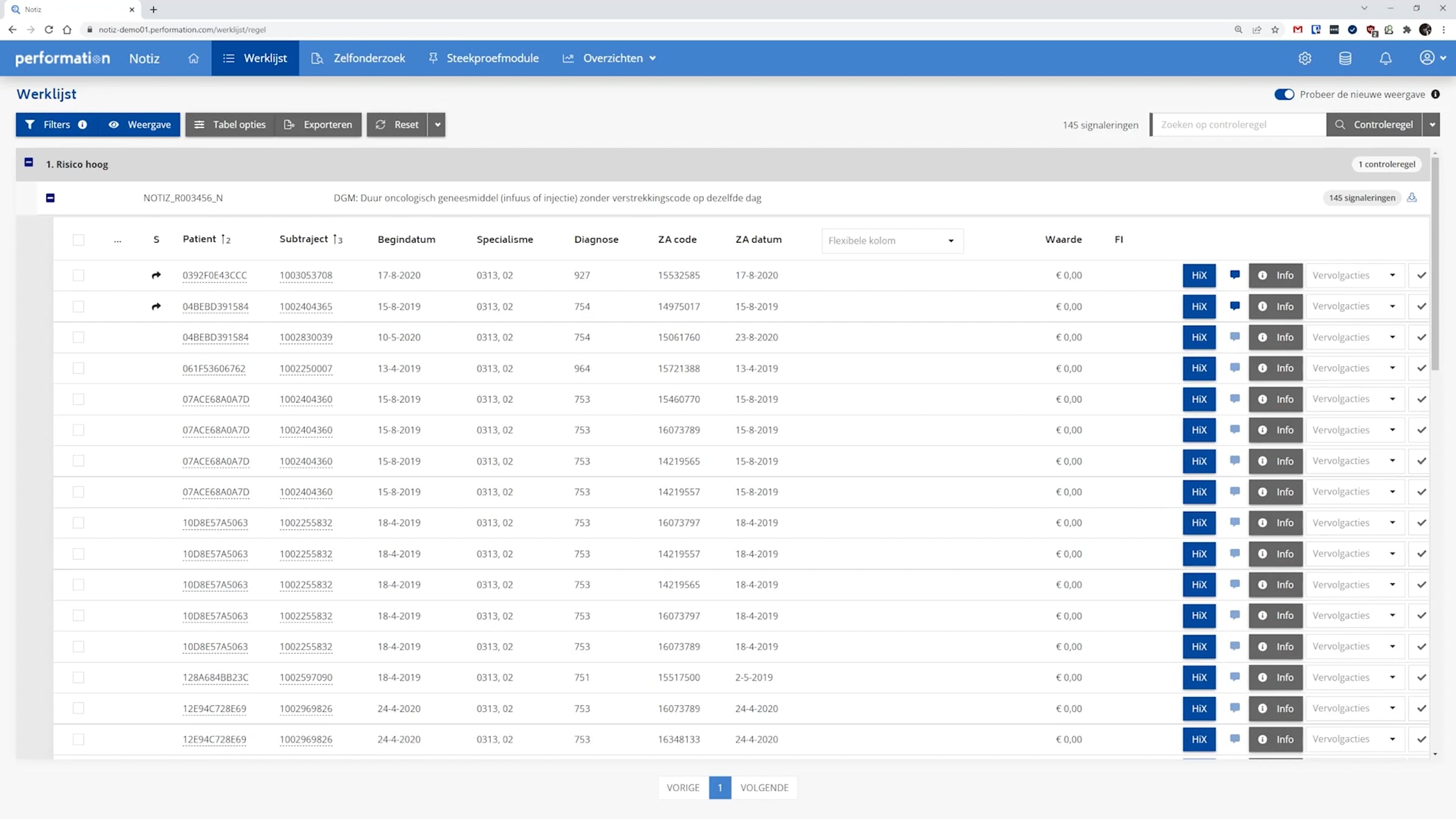The width and height of the screenshot is (1456, 819).
Task: Open the database icon in navbar
Action: (x=1345, y=58)
